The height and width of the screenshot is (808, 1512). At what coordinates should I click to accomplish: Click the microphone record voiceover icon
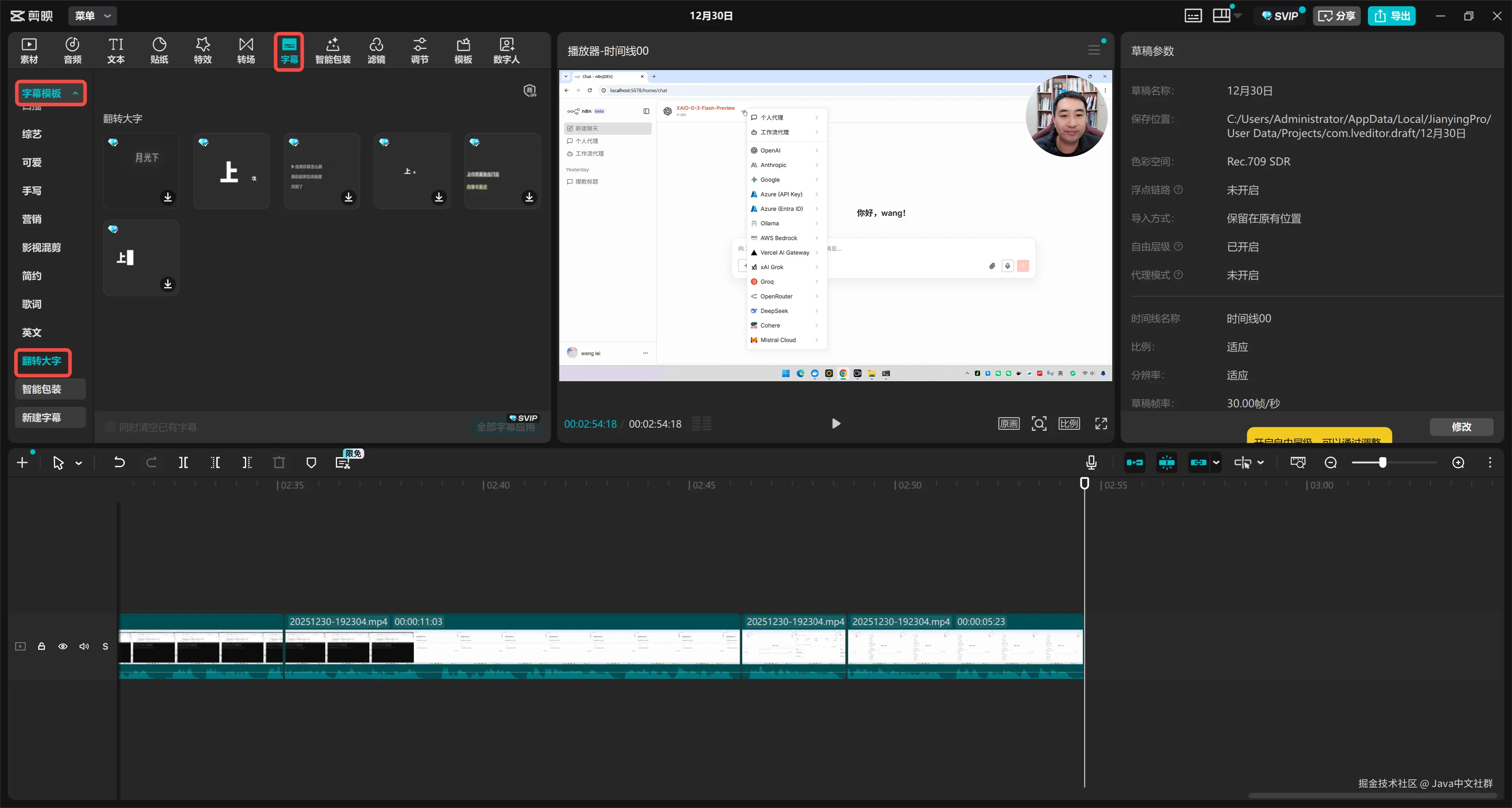pos(1091,463)
